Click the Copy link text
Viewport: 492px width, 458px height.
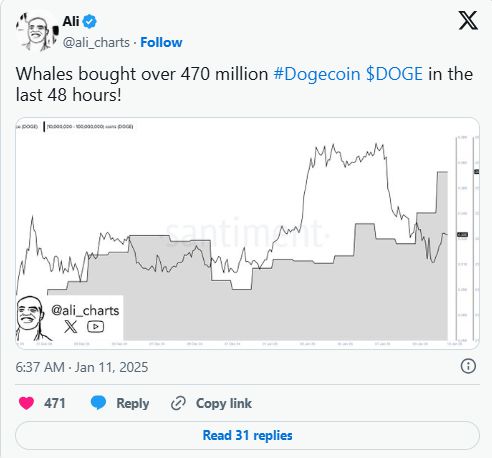[224, 403]
